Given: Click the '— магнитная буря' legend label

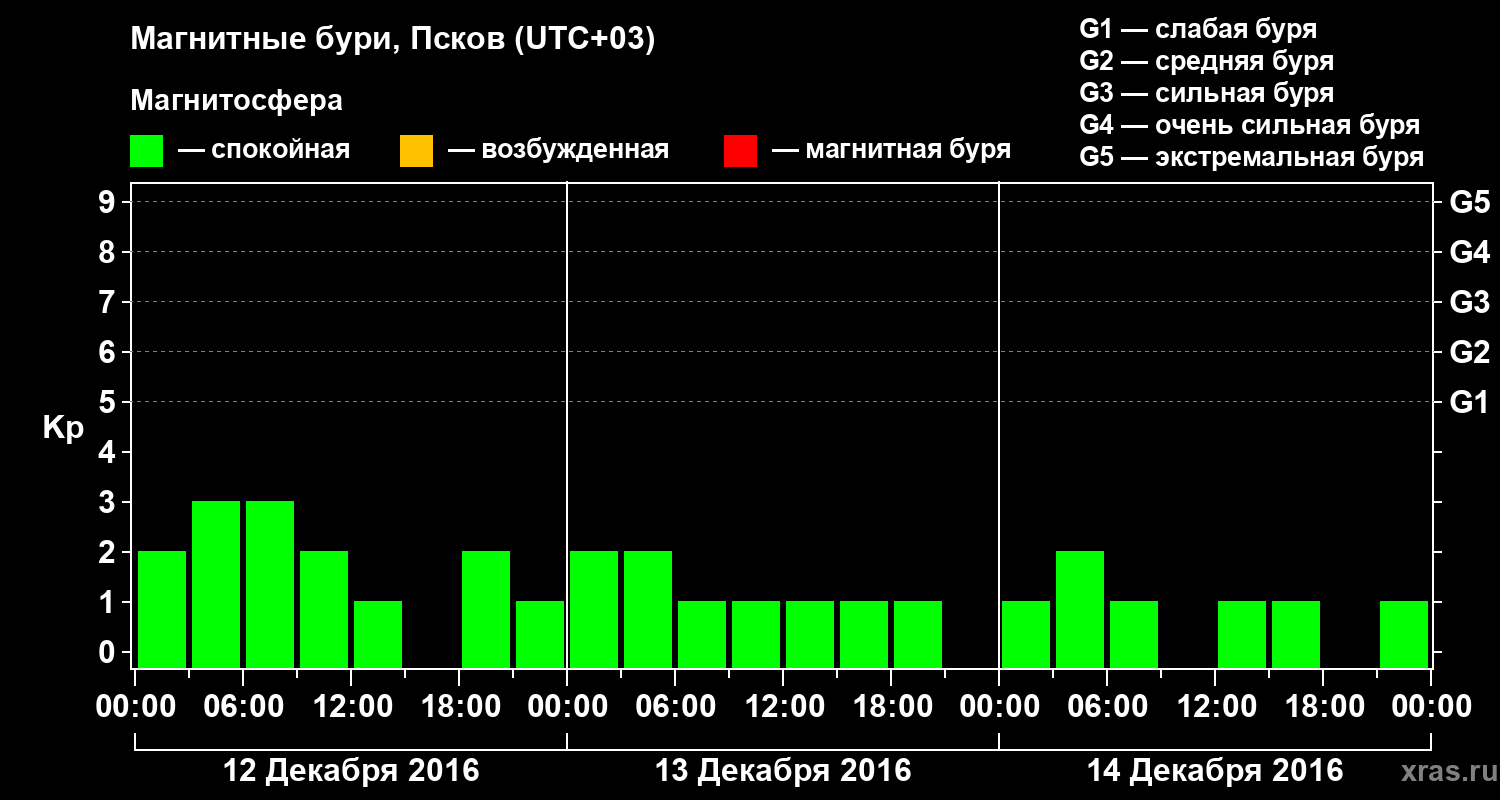Looking at the screenshot, I should point(891,150).
